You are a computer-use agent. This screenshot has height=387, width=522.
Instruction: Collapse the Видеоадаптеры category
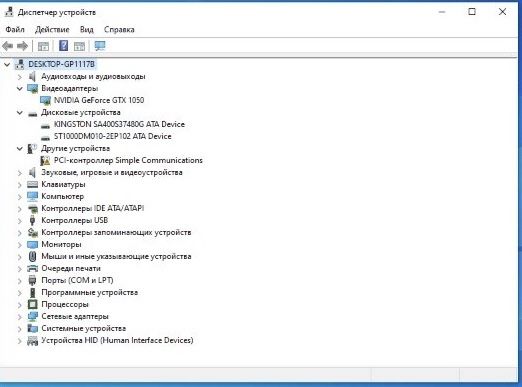pyautogui.click(x=19, y=89)
